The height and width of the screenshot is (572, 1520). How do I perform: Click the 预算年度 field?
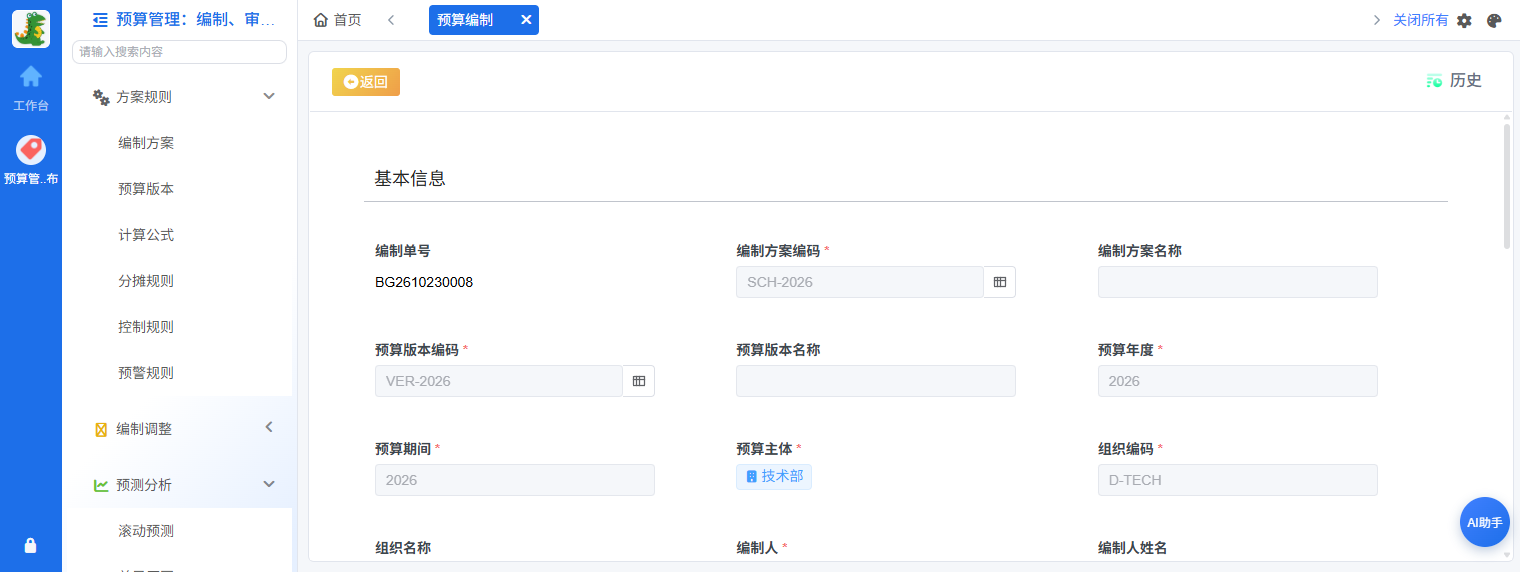click(1238, 381)
